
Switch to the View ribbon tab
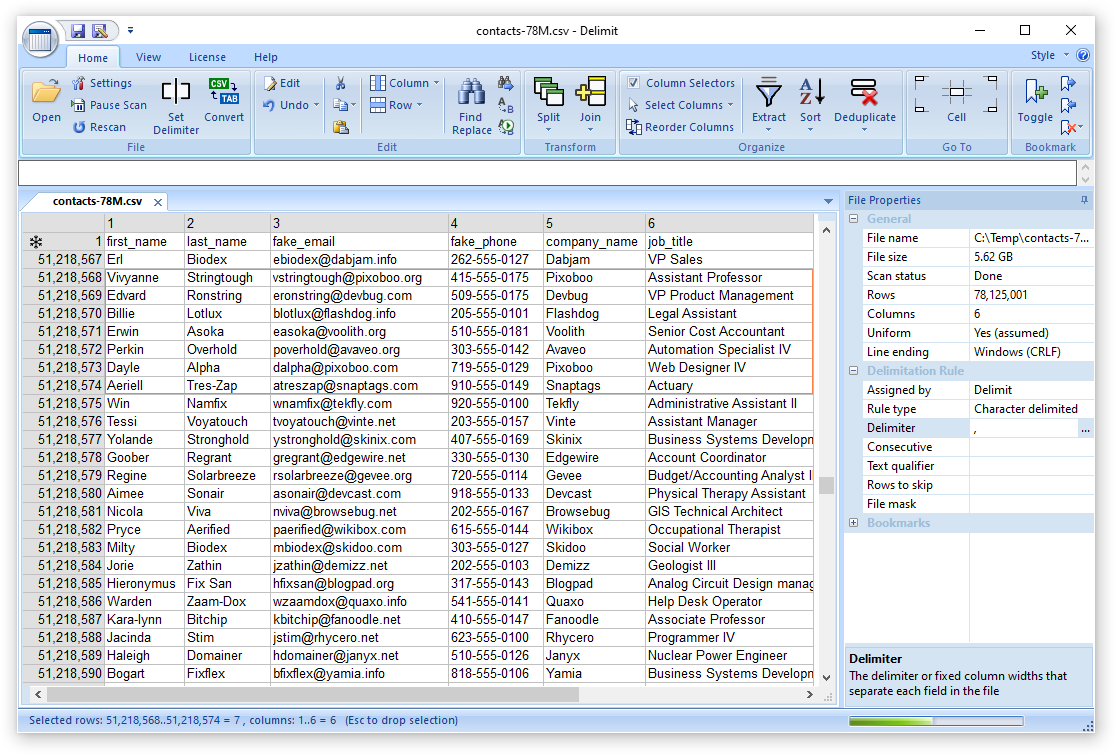click(148, 57)
